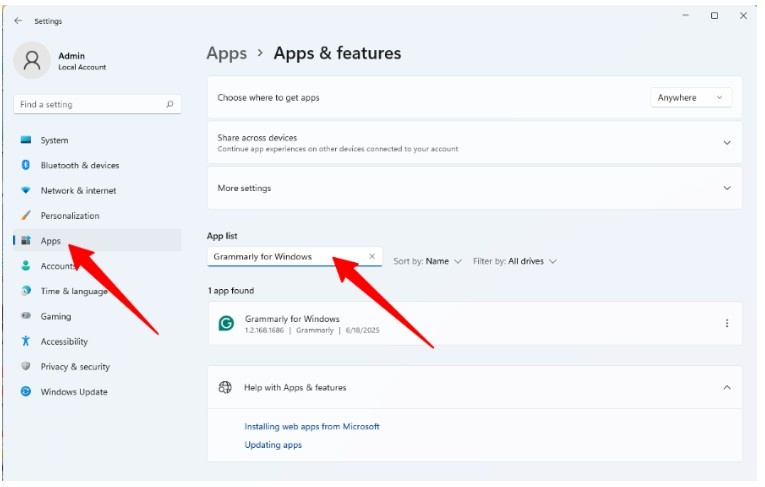Clear the app list search with X
The height and width of the screenshot is (487, 765).
[x=372, y=256]
